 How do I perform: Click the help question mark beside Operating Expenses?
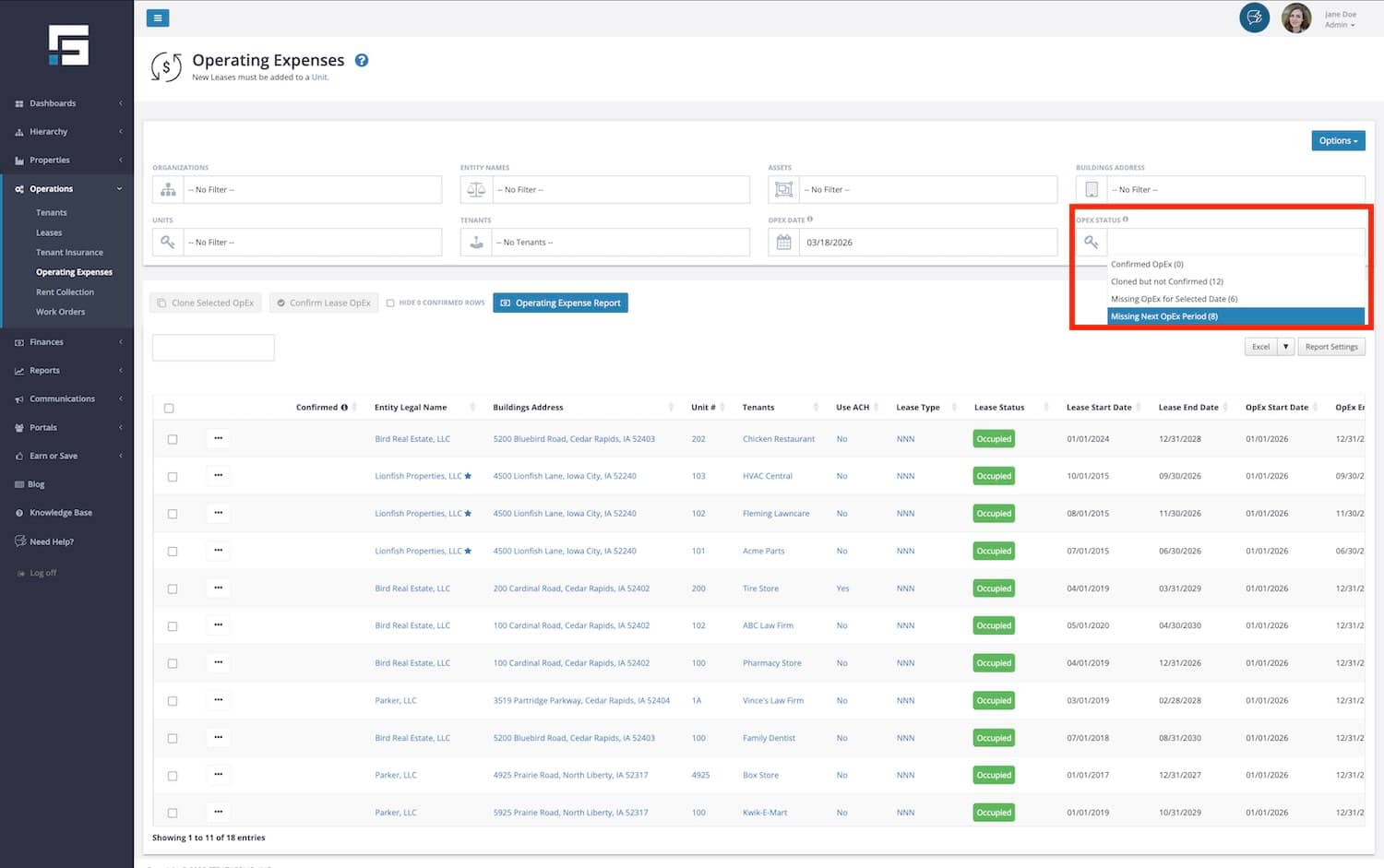(362, 61)
